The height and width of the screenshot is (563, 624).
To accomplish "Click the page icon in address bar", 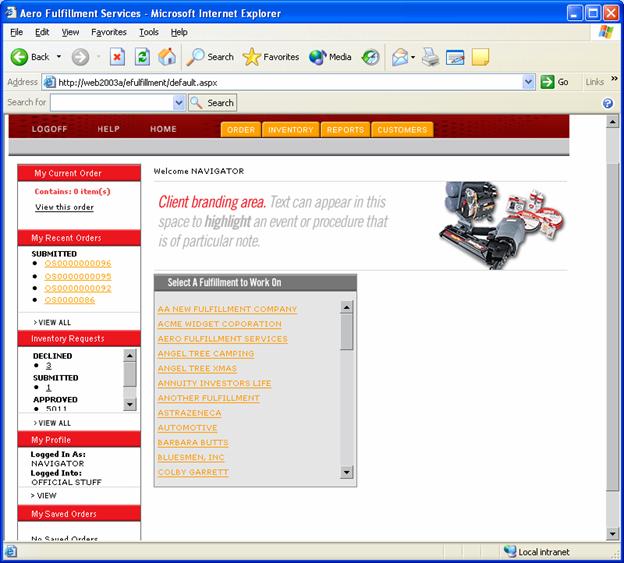I will [x=49, y=82].
